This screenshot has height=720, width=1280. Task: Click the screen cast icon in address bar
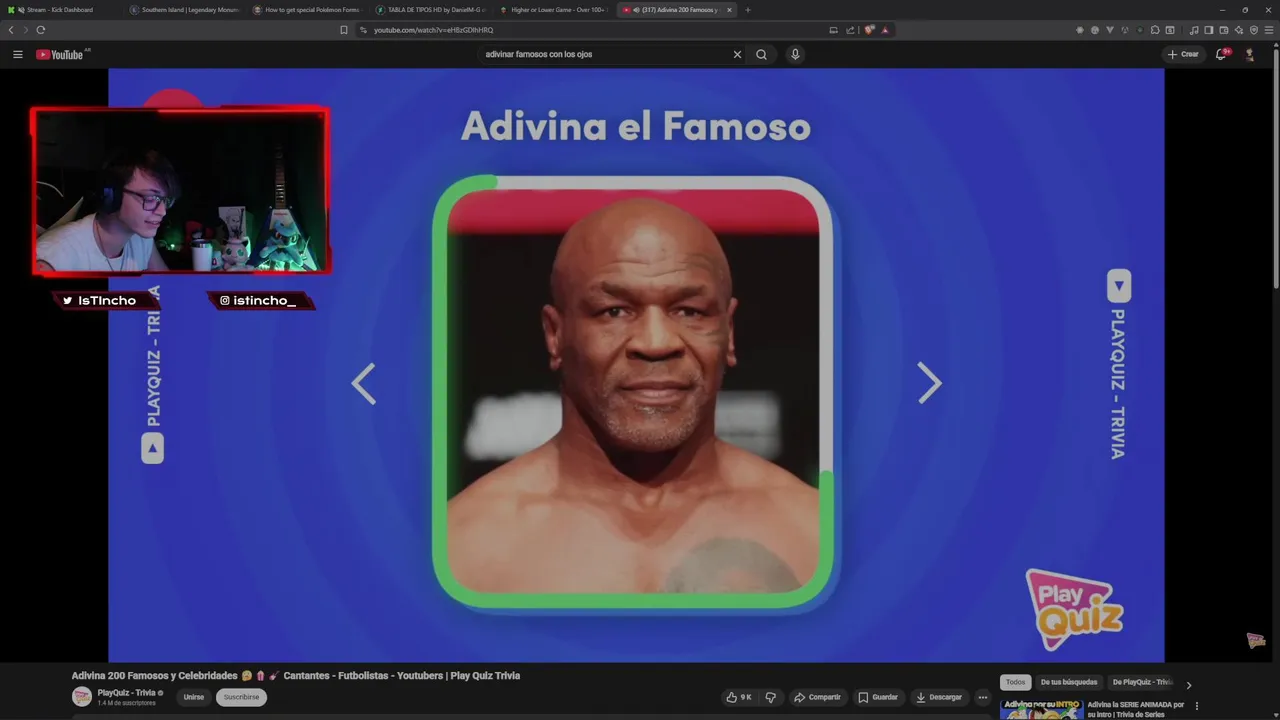point(833,30)
